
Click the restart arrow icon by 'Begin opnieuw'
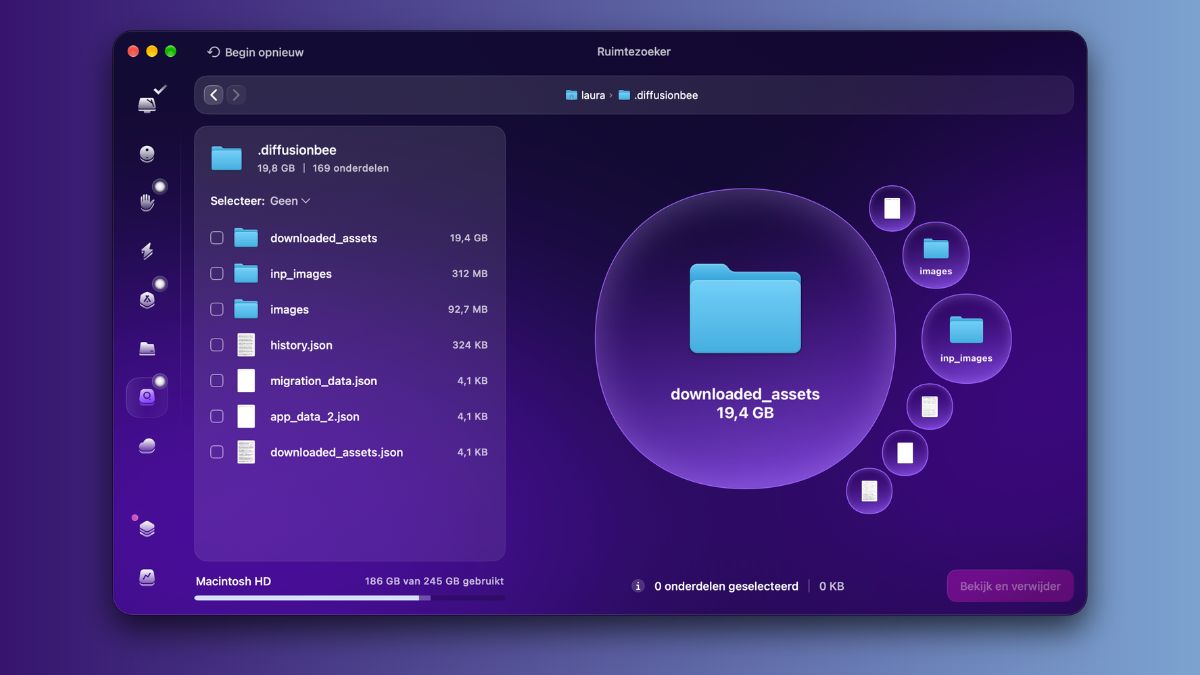tap(213, 52)
